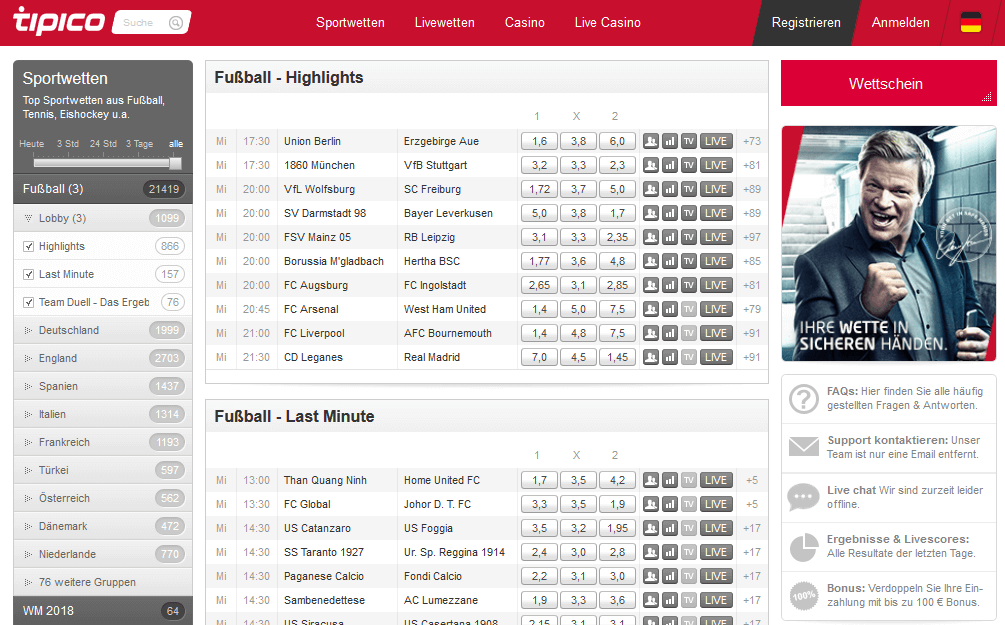
Task: Open team info icon for Union Berlin match
Action: click(651, 141)
